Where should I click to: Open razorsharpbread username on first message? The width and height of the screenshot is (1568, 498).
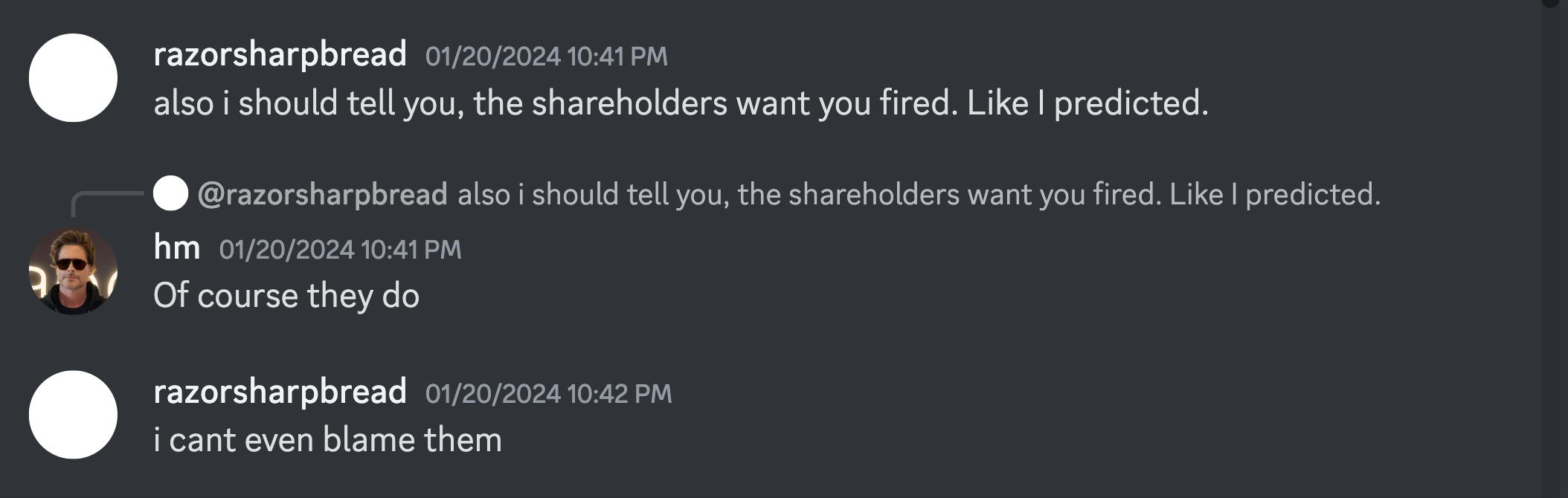(280, 54)
